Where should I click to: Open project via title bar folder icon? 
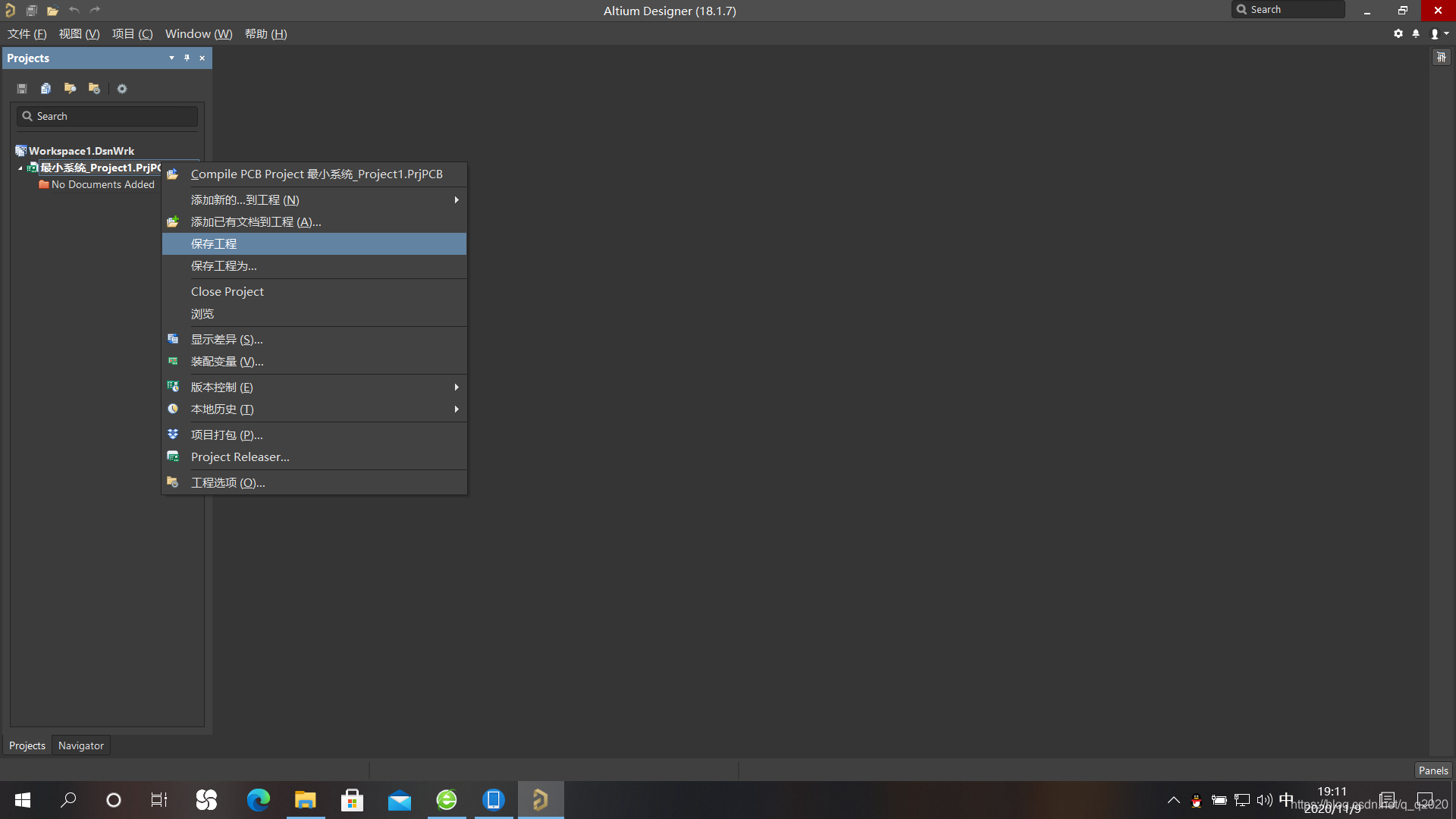tap(52, 11)
